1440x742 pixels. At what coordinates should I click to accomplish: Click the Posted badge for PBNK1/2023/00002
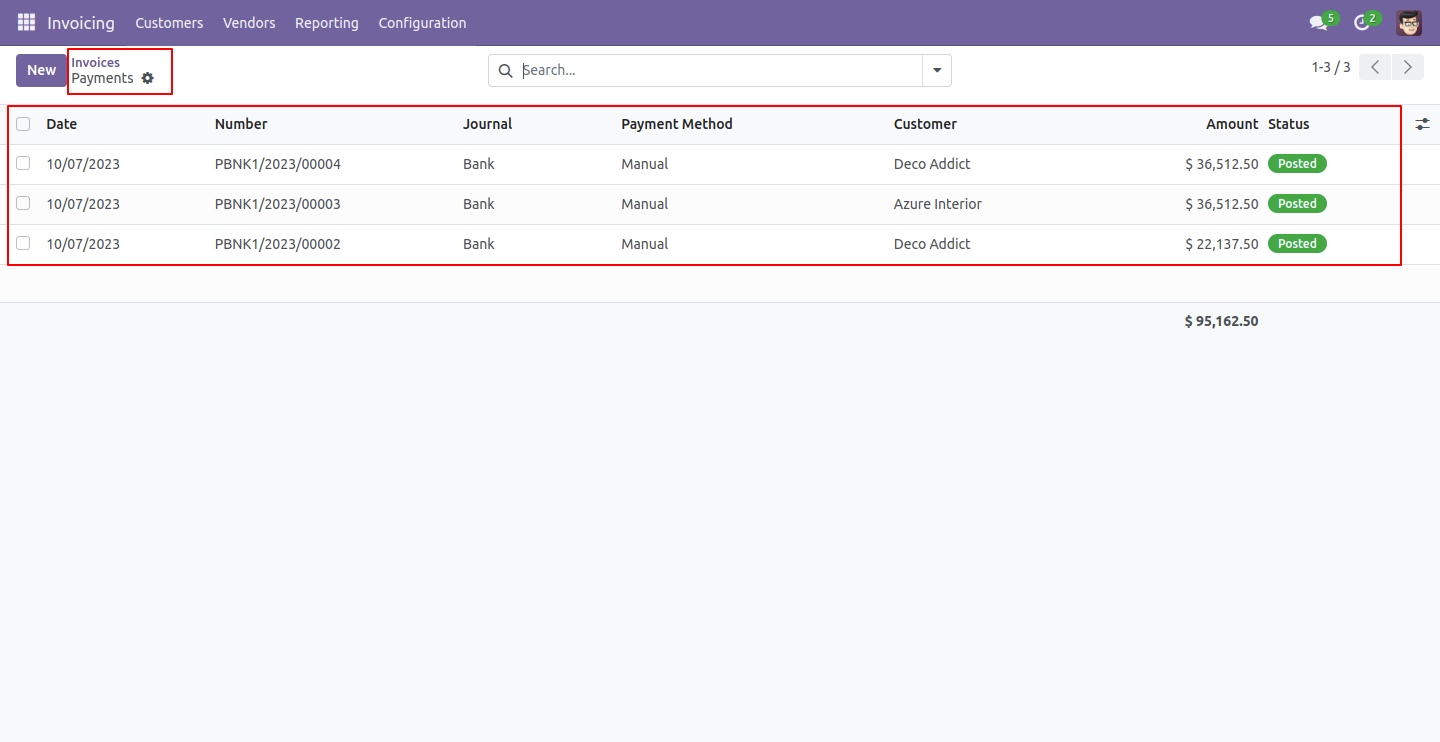click(x=1297, y=243)
